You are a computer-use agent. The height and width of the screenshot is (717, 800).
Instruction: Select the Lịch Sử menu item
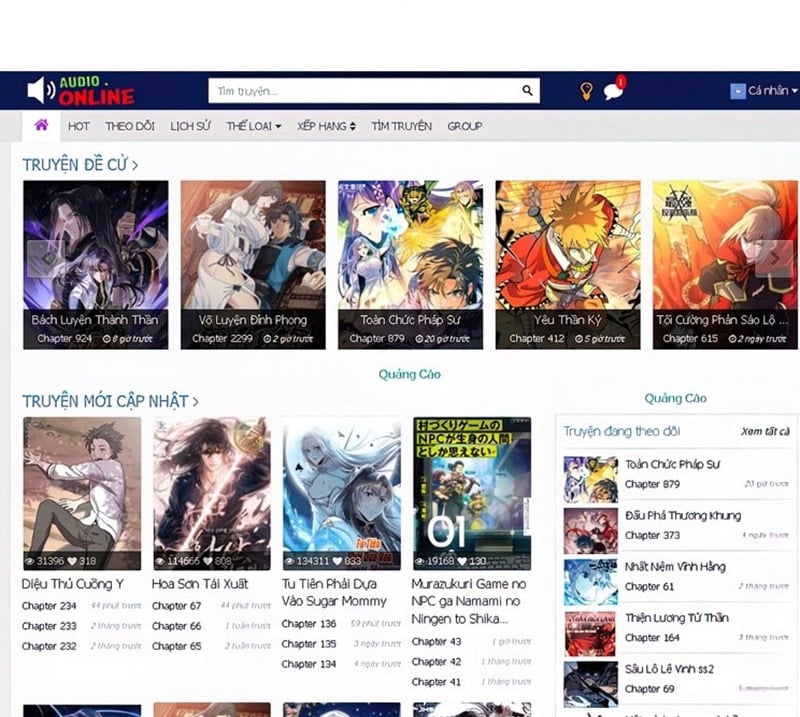coord(190,126)
